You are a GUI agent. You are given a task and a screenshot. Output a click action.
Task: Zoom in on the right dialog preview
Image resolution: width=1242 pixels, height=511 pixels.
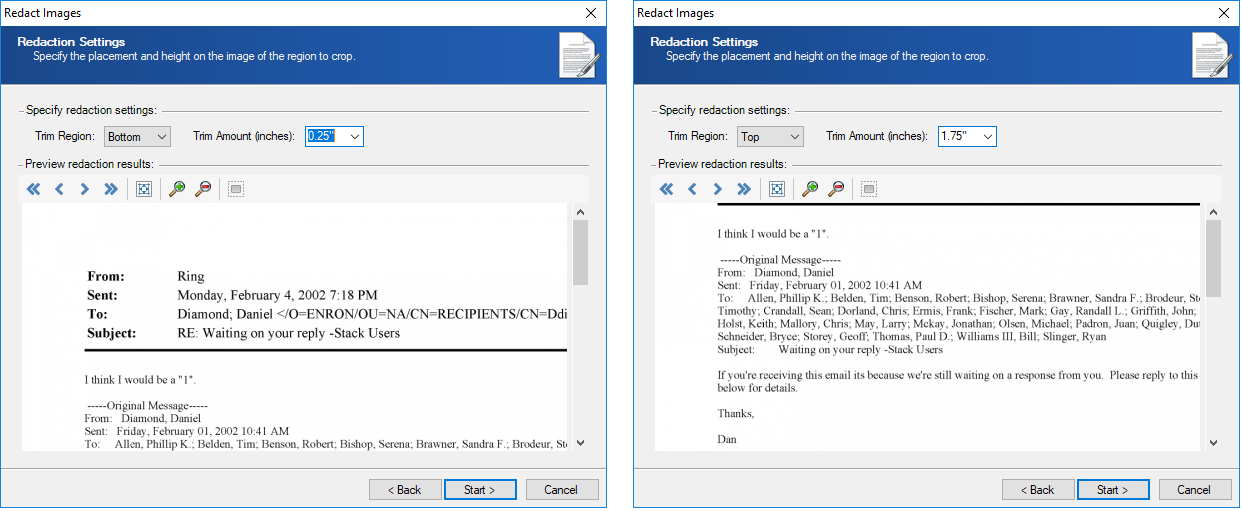(x=810, y=189)
